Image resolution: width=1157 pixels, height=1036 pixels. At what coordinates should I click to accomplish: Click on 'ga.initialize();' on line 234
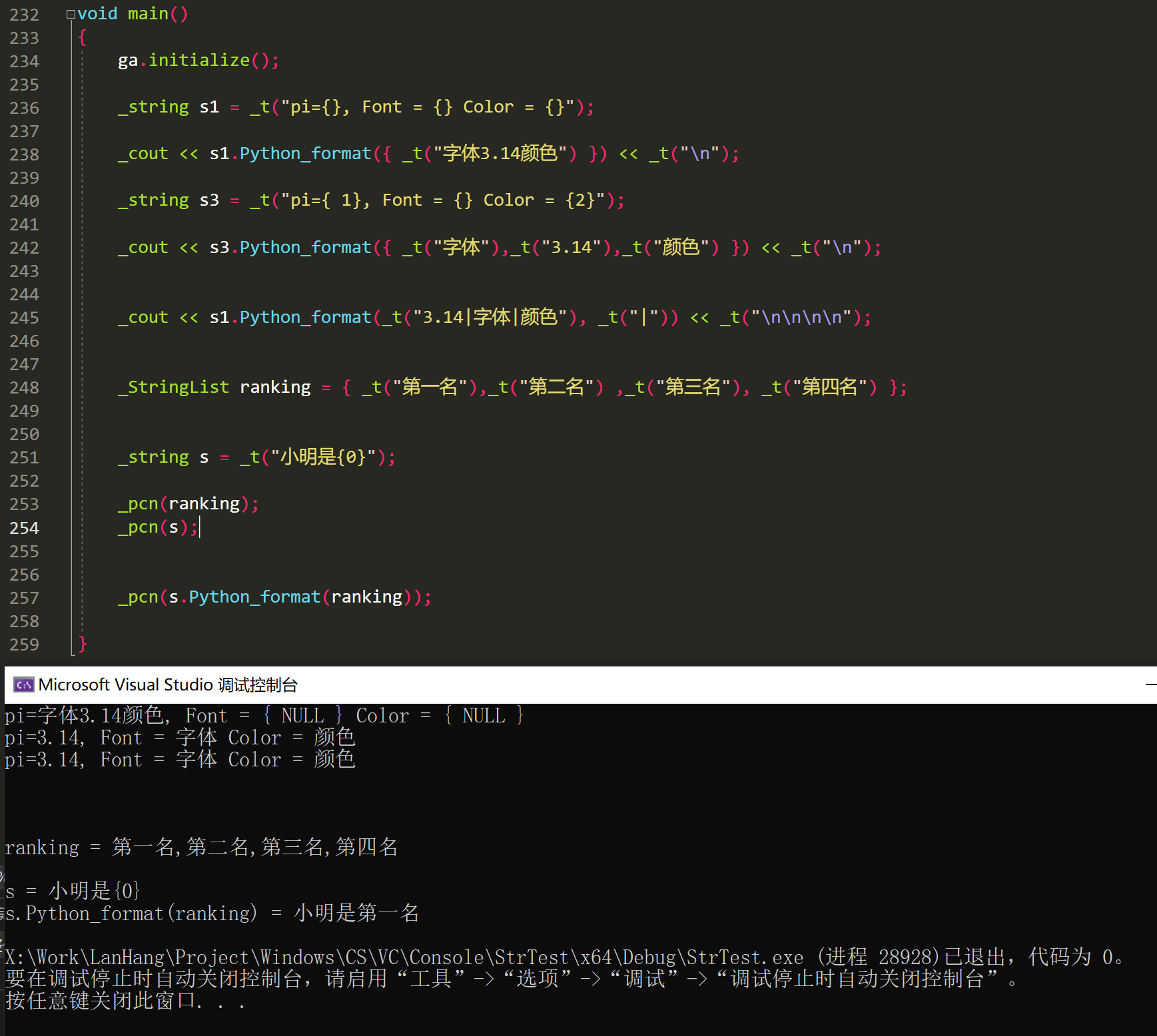click(198, 61)
